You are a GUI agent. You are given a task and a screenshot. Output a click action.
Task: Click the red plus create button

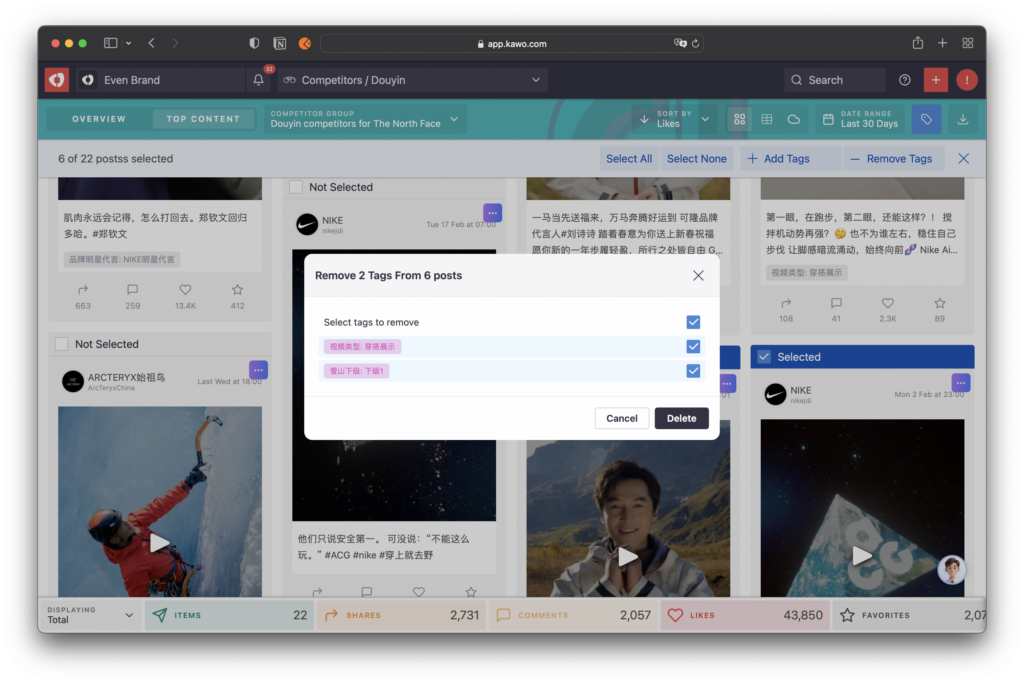coord(935,80)
